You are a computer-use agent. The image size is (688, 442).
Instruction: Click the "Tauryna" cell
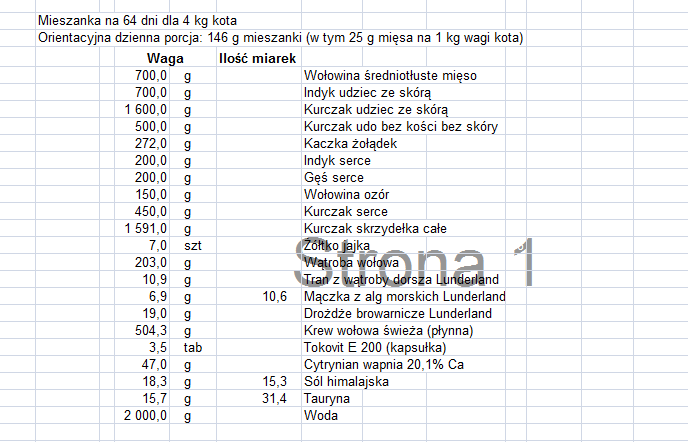326,399
